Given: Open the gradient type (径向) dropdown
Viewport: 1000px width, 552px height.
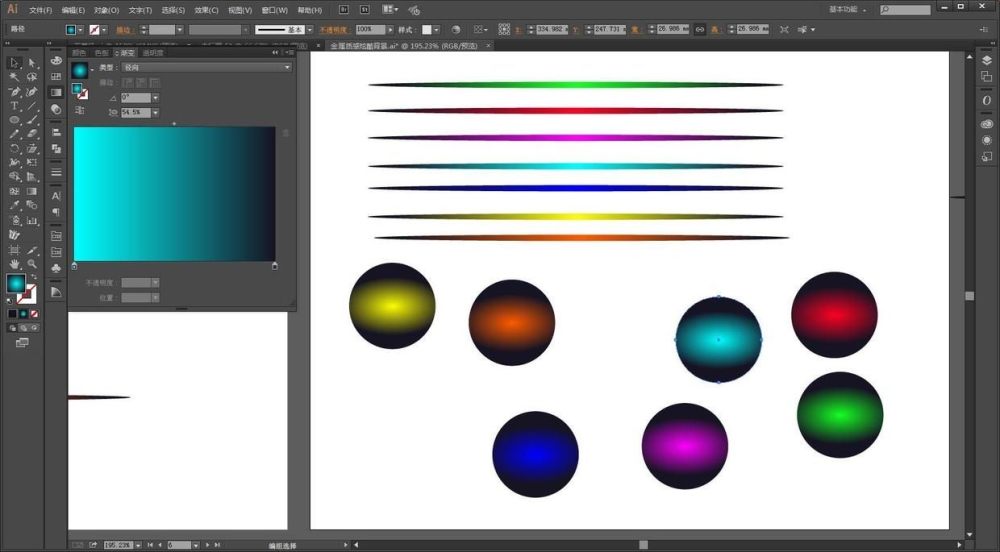Looking at the screenshot, I should pos(207,67).
